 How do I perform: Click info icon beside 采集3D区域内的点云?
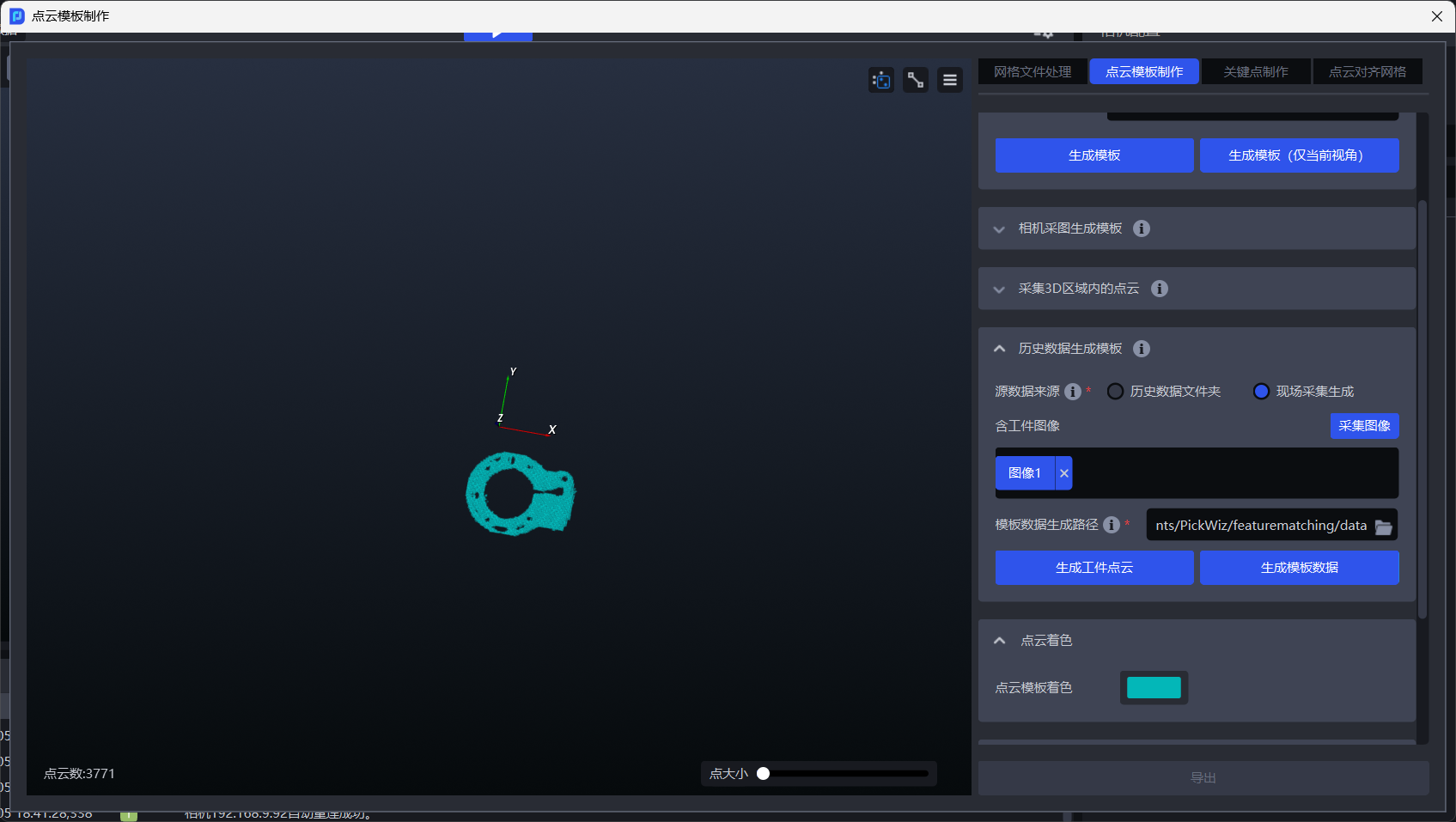pyautogui.click(x=1160, y=289)
